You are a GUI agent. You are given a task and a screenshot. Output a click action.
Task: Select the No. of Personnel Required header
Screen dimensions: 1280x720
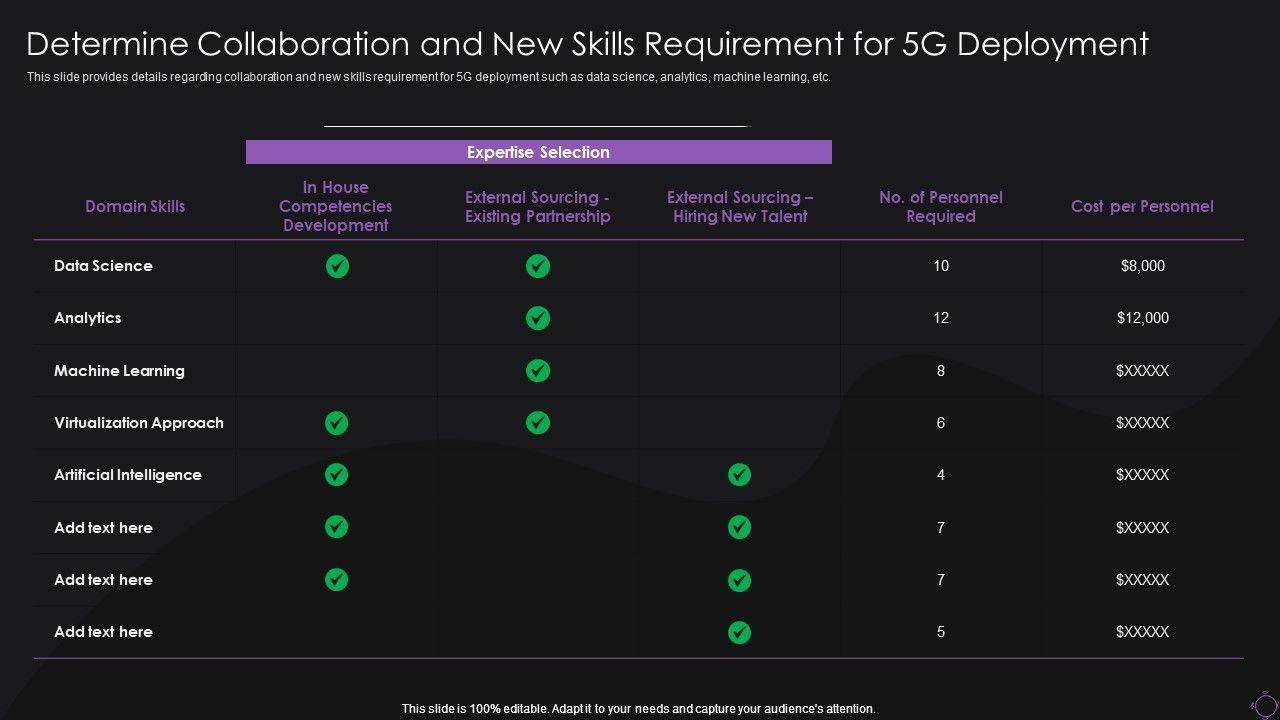(940, 207)
